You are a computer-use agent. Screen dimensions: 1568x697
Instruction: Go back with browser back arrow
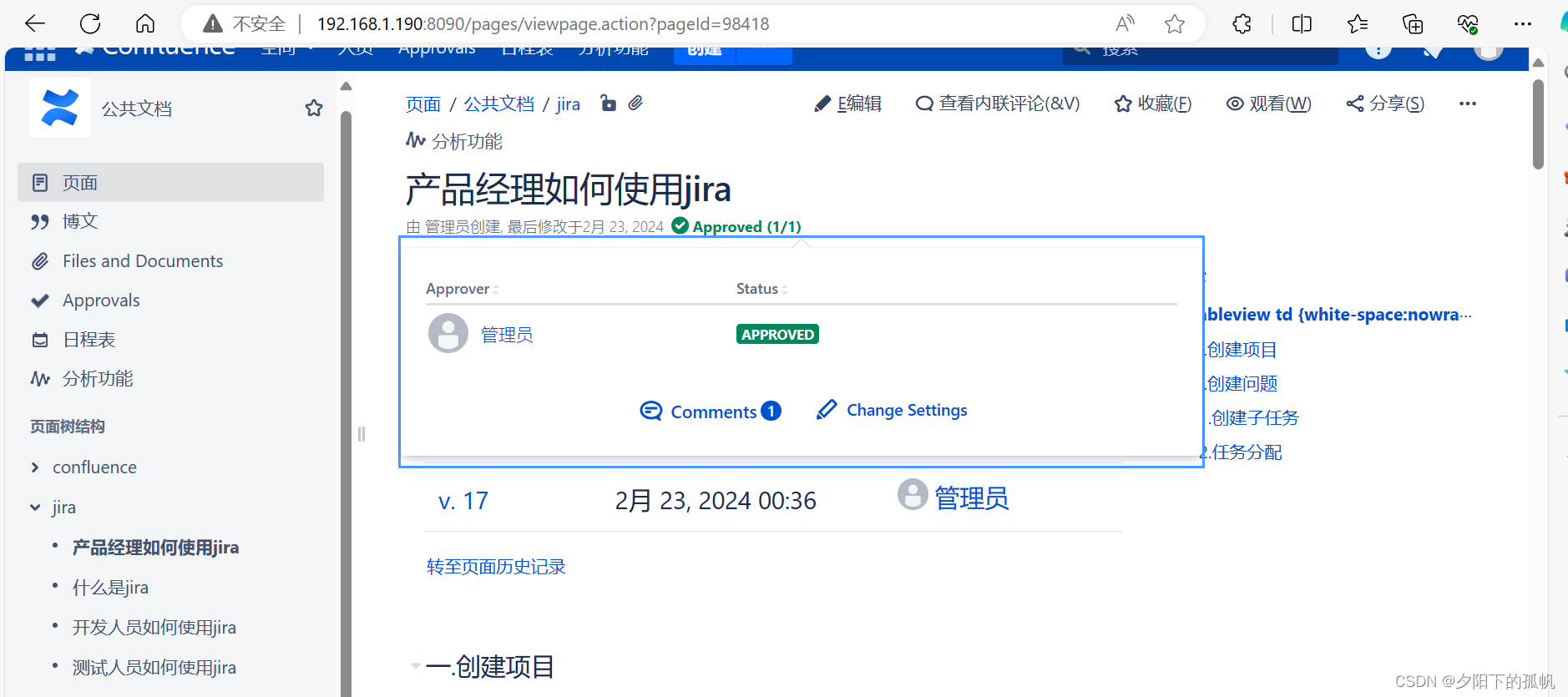[35, 23]
